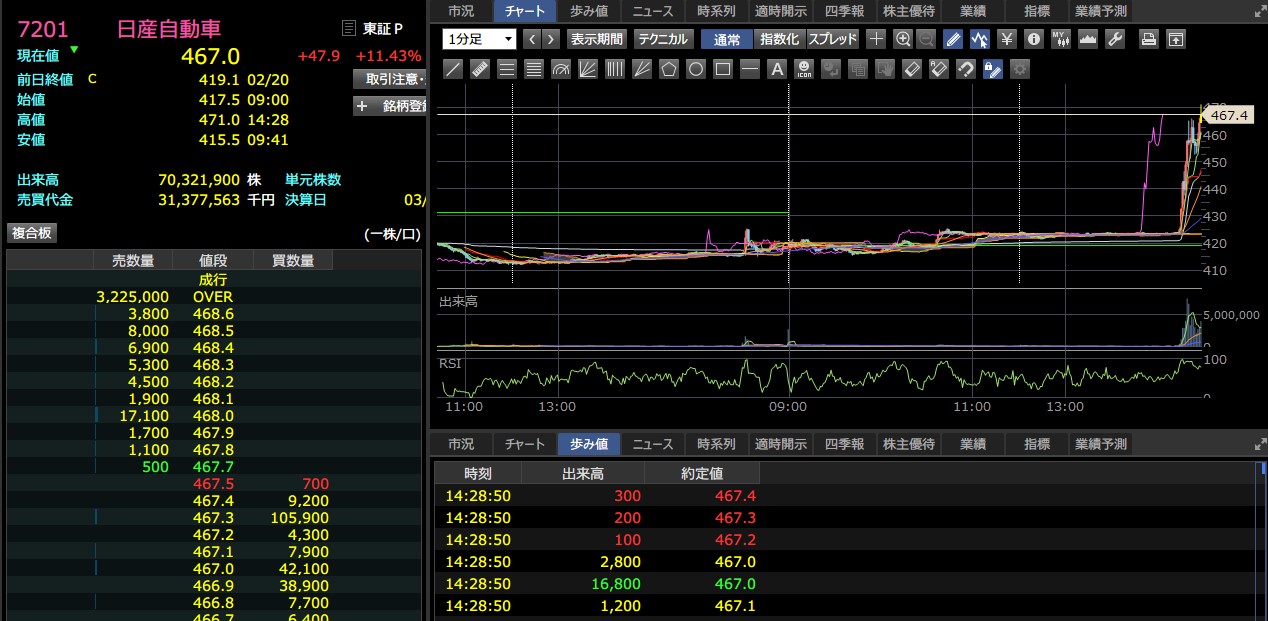The width and height of the screenshot is (1268, 621).
Task: Open the 時系列 tab in lower panel
Action: tap(717, 444)
